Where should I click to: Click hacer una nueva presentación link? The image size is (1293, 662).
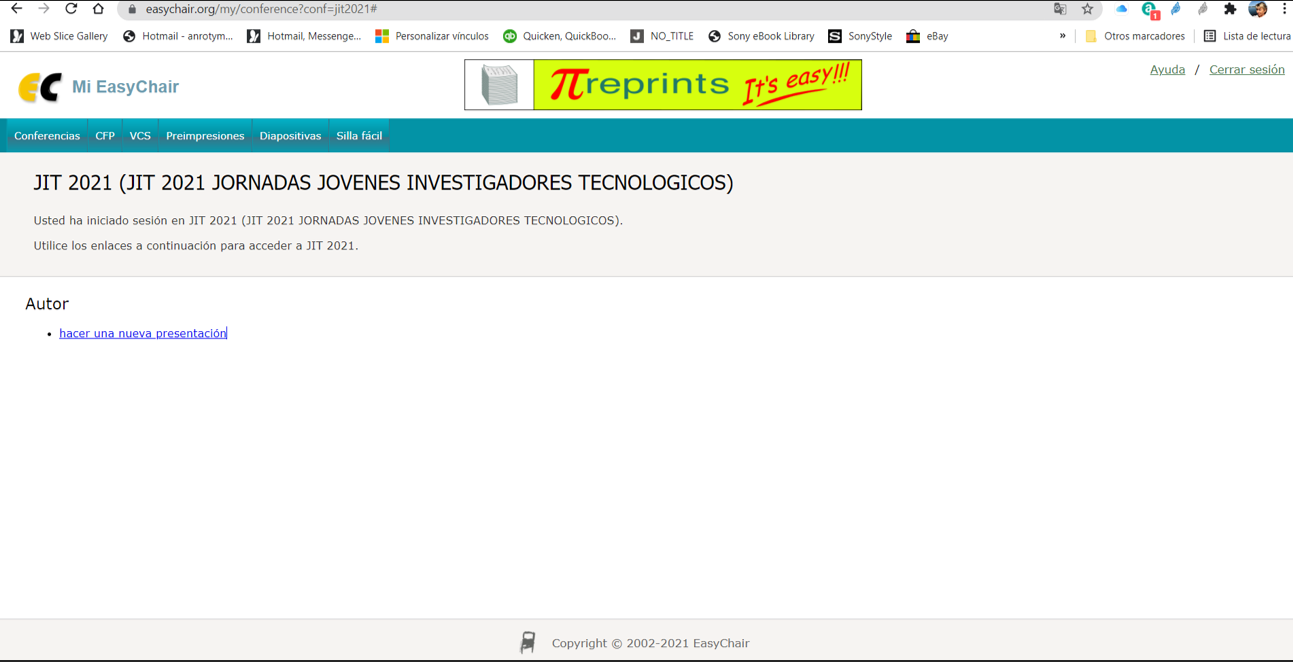(143, 333)
